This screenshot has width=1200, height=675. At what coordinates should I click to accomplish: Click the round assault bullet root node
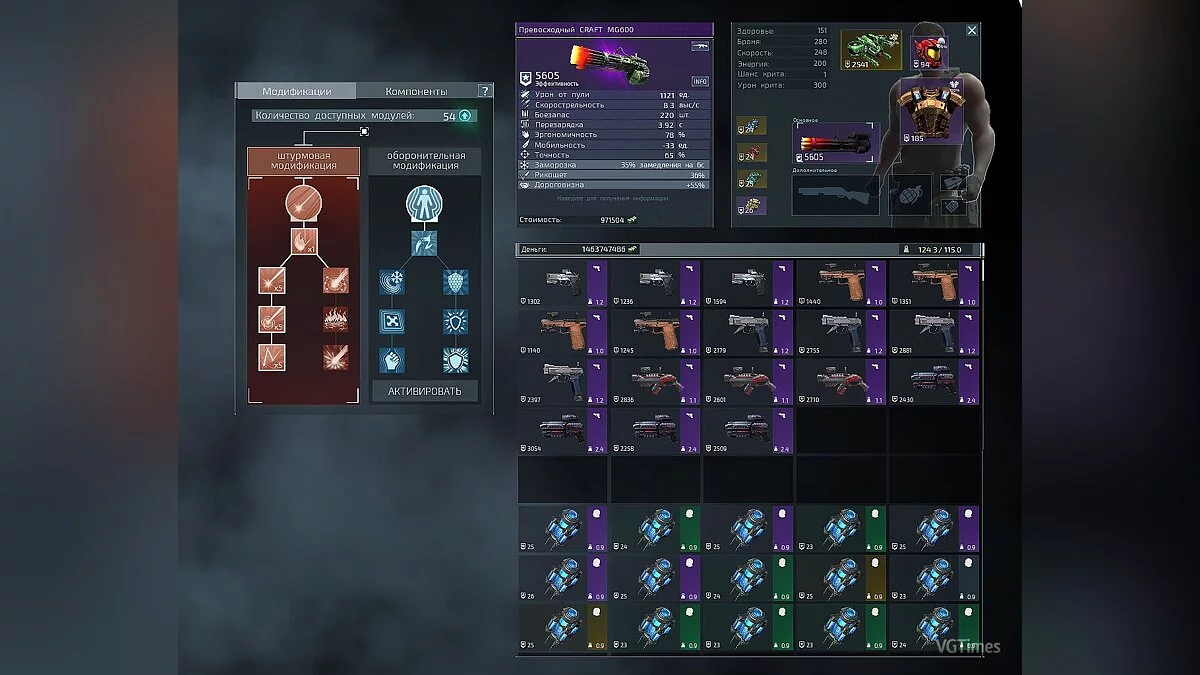coord(303,204)
